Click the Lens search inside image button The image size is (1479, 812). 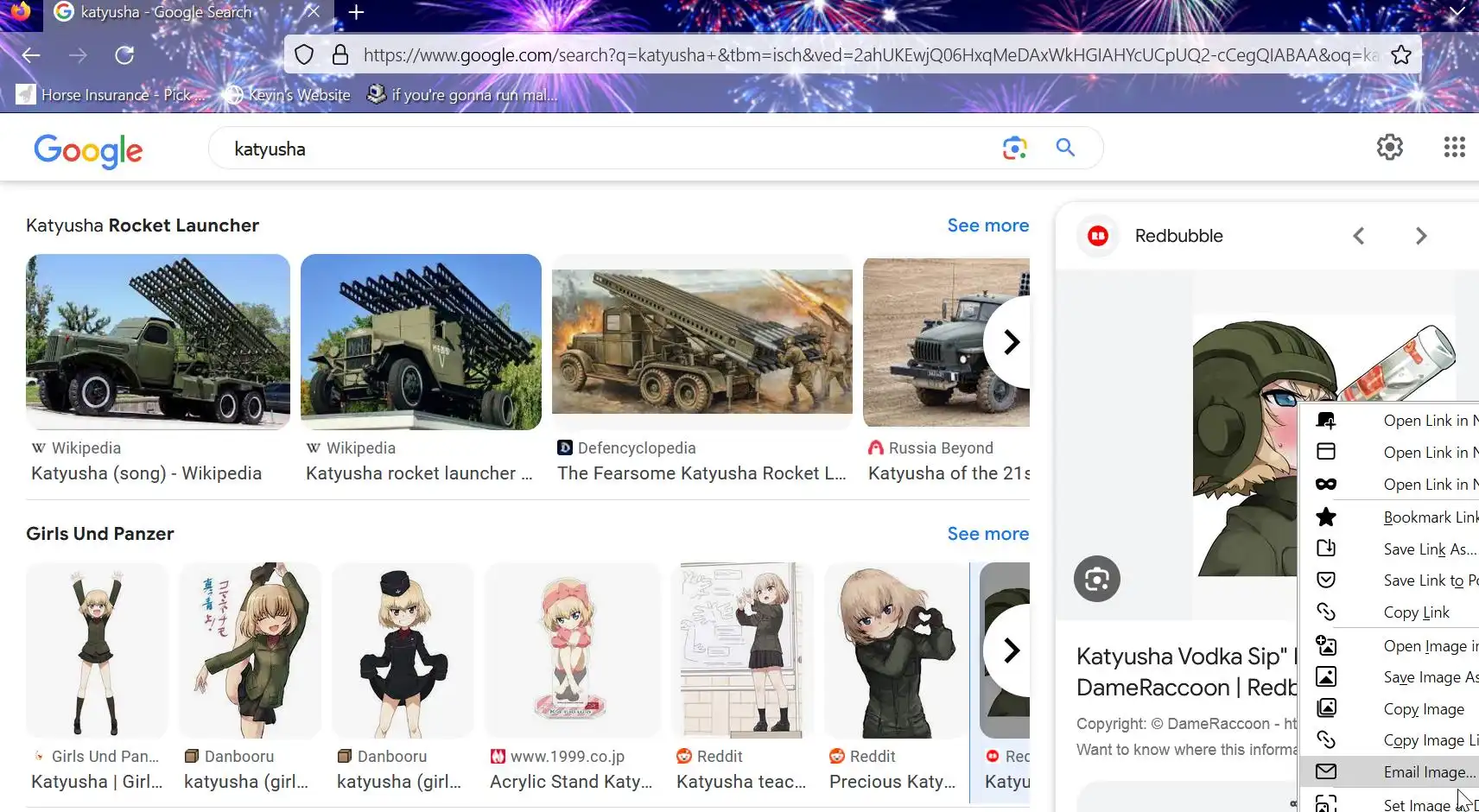(x=1097, y=579)
